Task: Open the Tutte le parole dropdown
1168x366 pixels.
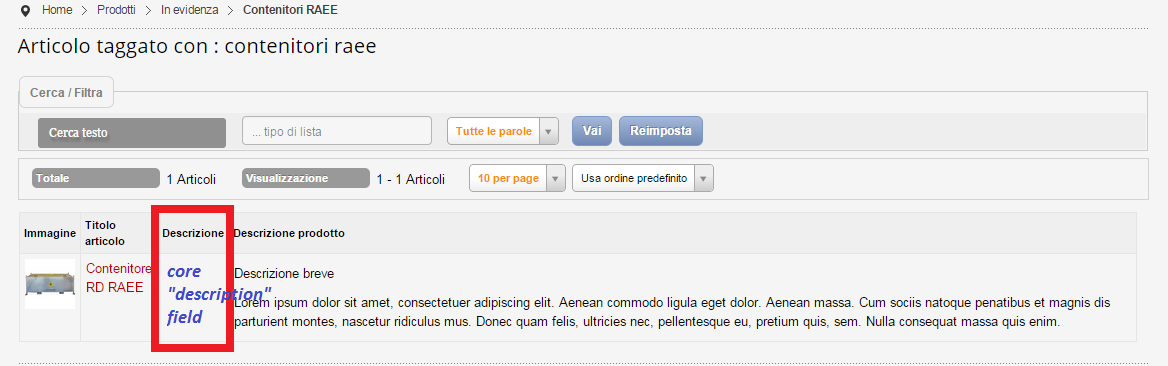Action: (x=503, y=131)
